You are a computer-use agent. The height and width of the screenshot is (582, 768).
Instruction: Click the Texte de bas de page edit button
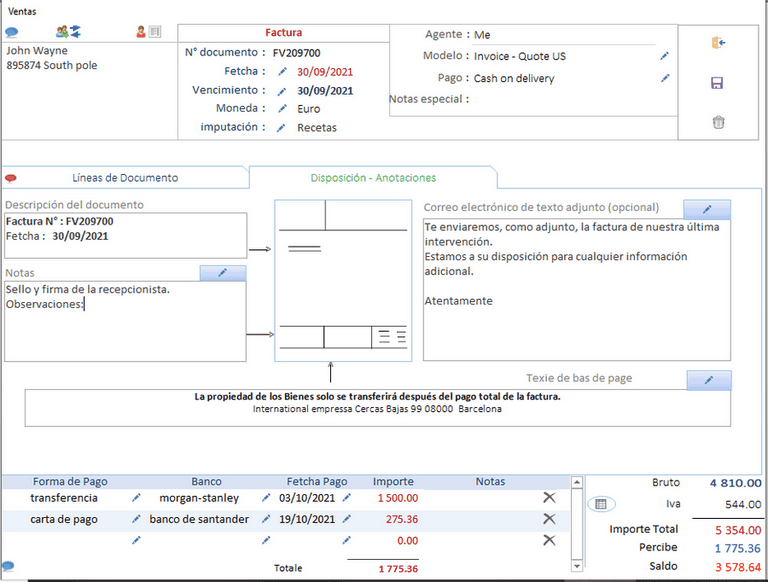pos(709,380)
